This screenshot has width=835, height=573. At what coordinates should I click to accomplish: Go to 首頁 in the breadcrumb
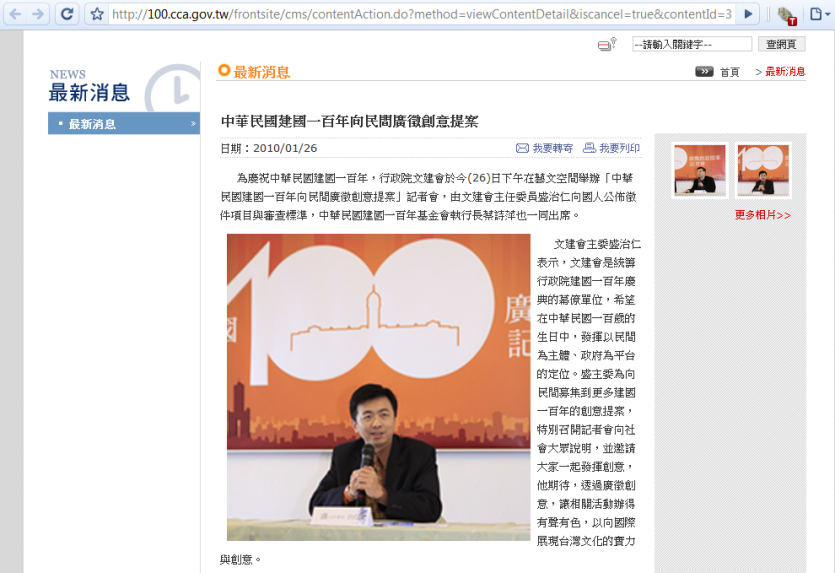729,72
